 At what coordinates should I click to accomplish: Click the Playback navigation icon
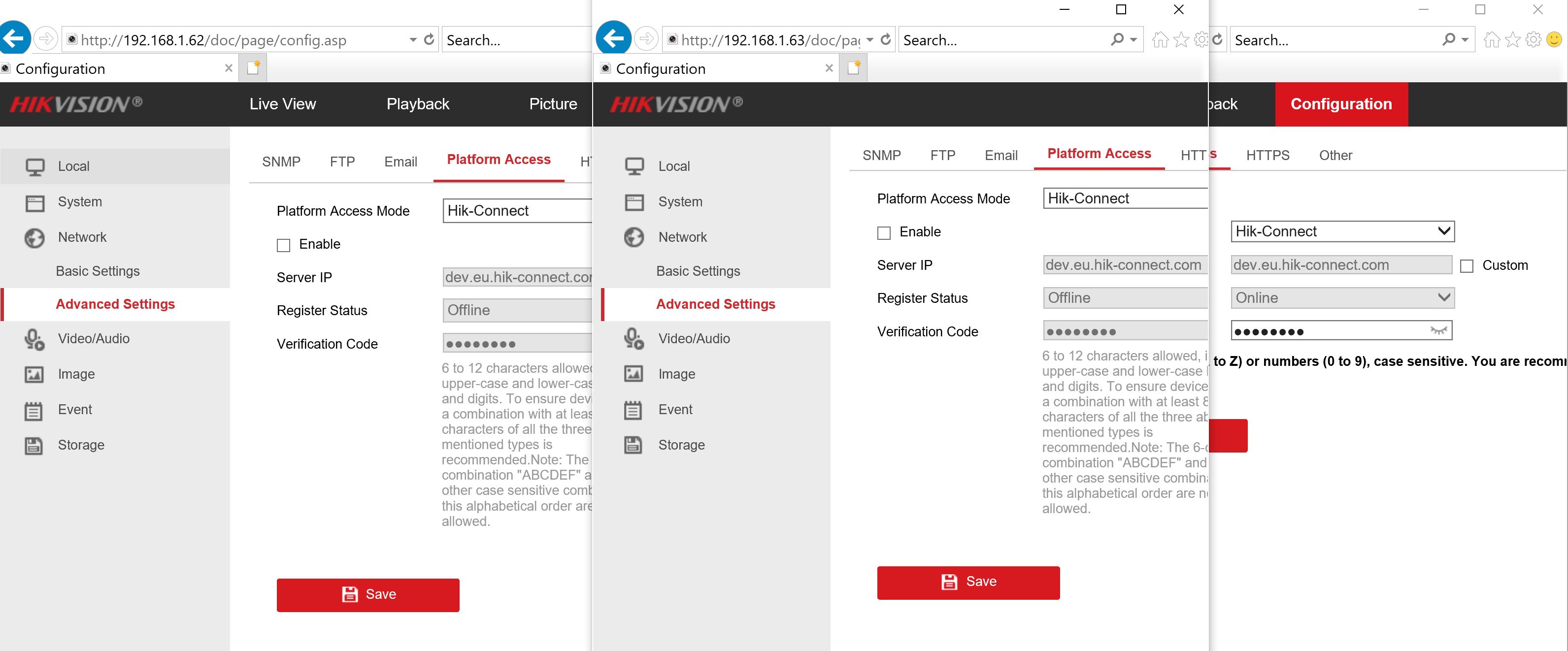click(418, 103)
